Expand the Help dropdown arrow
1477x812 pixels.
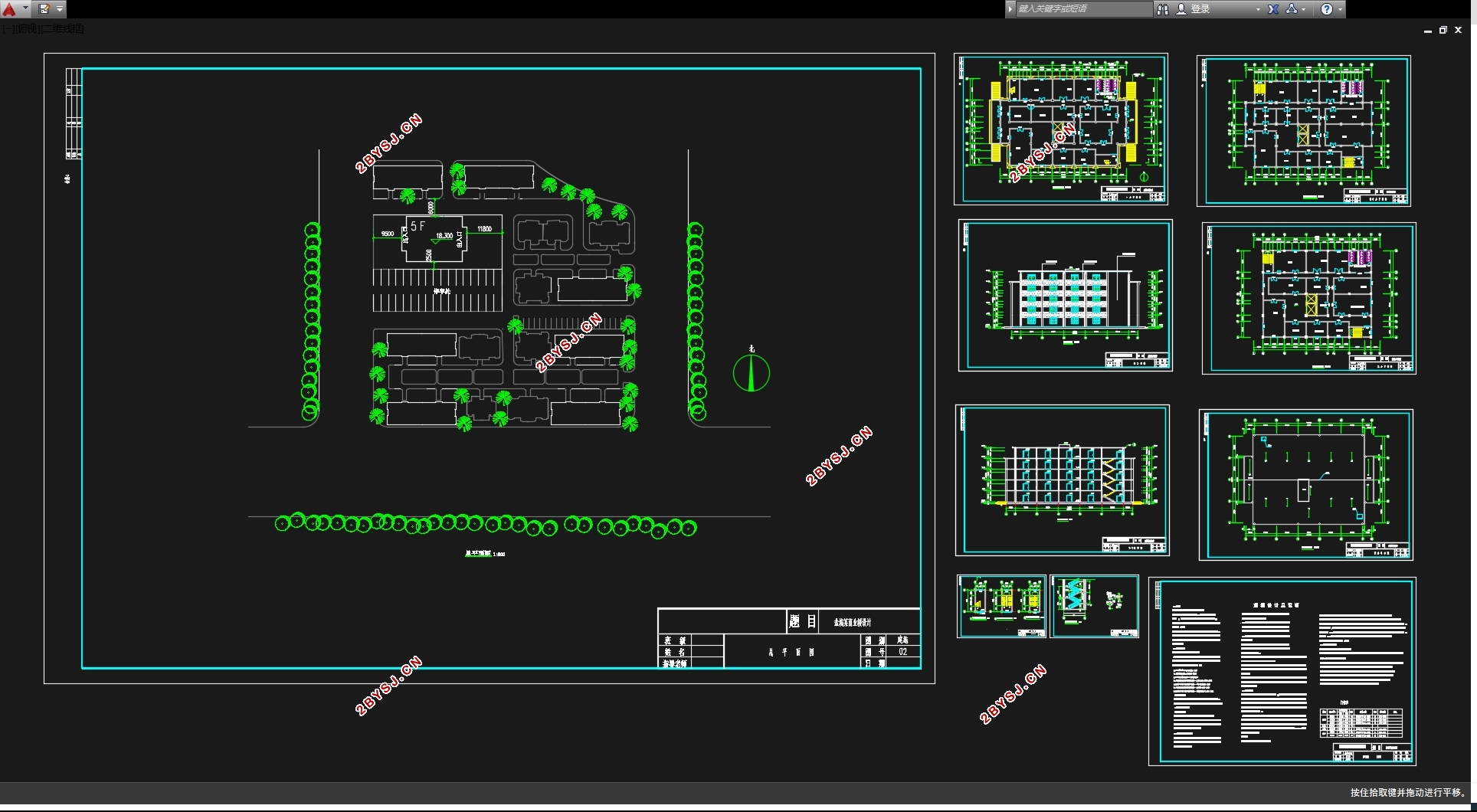point(1340,9)
